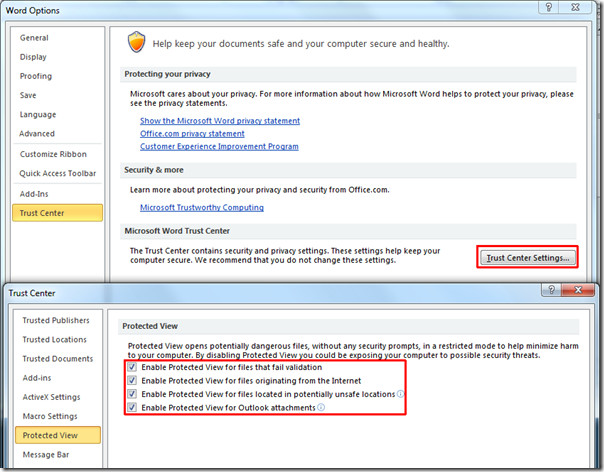Open help in Word Options title bar
Viewport: 604px width, 472px height.
(x=549, y=7)
